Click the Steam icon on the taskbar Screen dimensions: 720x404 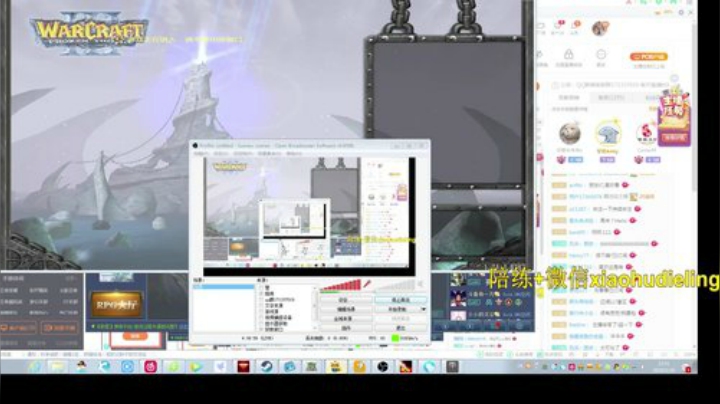coord(266,366)
